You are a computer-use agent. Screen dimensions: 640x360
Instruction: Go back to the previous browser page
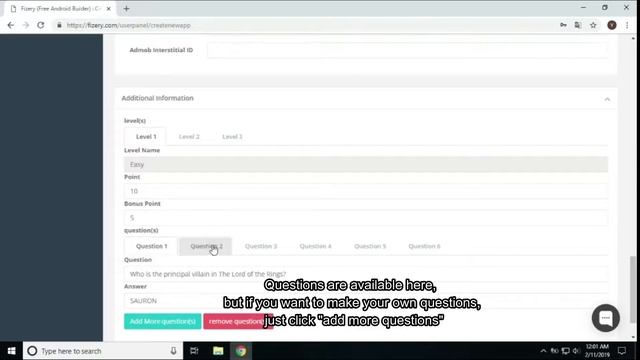(x=11, y=25)
